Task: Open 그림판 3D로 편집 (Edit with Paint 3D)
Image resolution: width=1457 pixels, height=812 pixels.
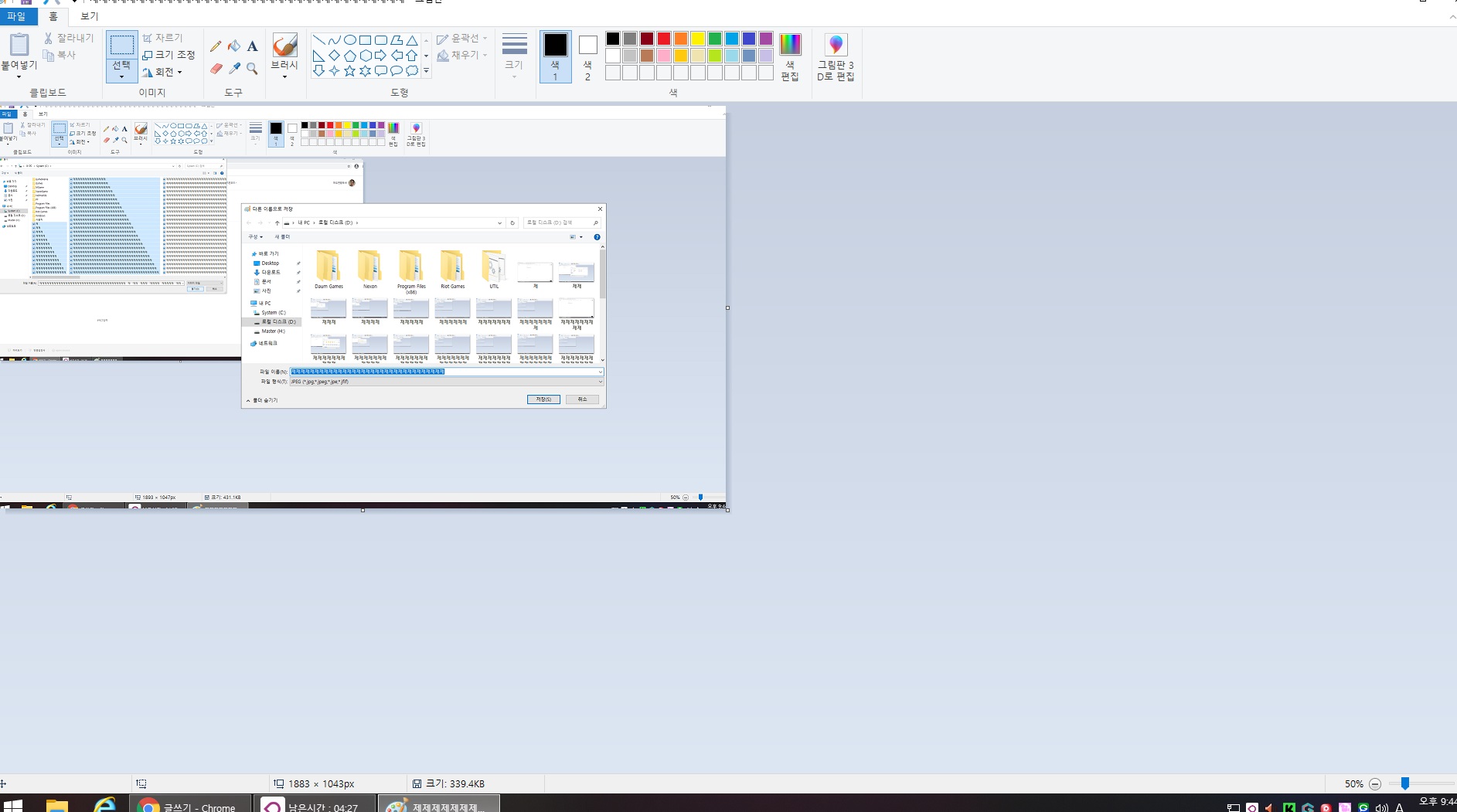Action: (x=836, y=57)
